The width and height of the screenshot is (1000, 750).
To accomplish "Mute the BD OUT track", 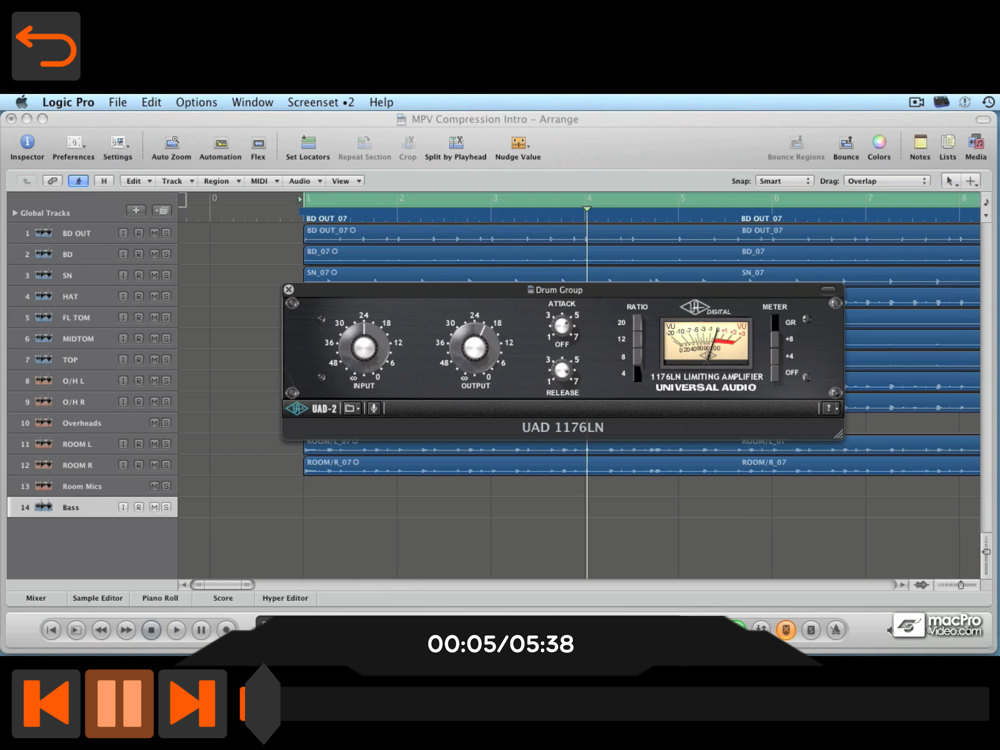I will 154,233.
